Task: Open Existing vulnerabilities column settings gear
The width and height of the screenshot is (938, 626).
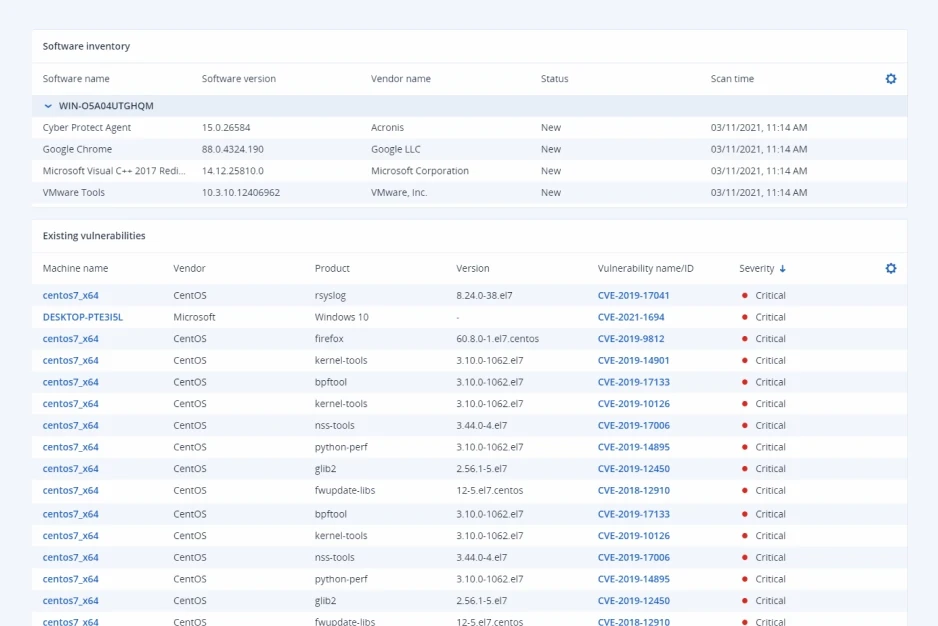Action: 891,268
